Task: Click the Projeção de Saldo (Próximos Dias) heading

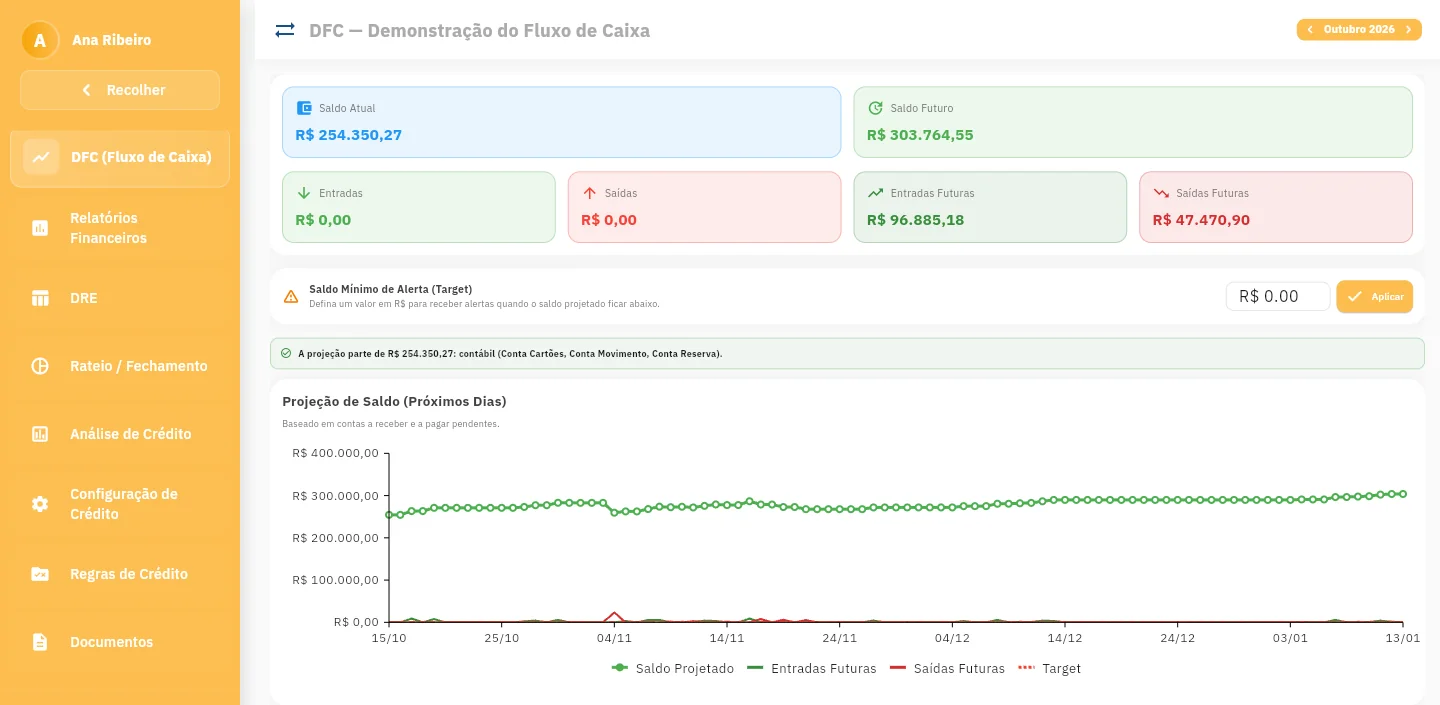Action: [394, 401]
